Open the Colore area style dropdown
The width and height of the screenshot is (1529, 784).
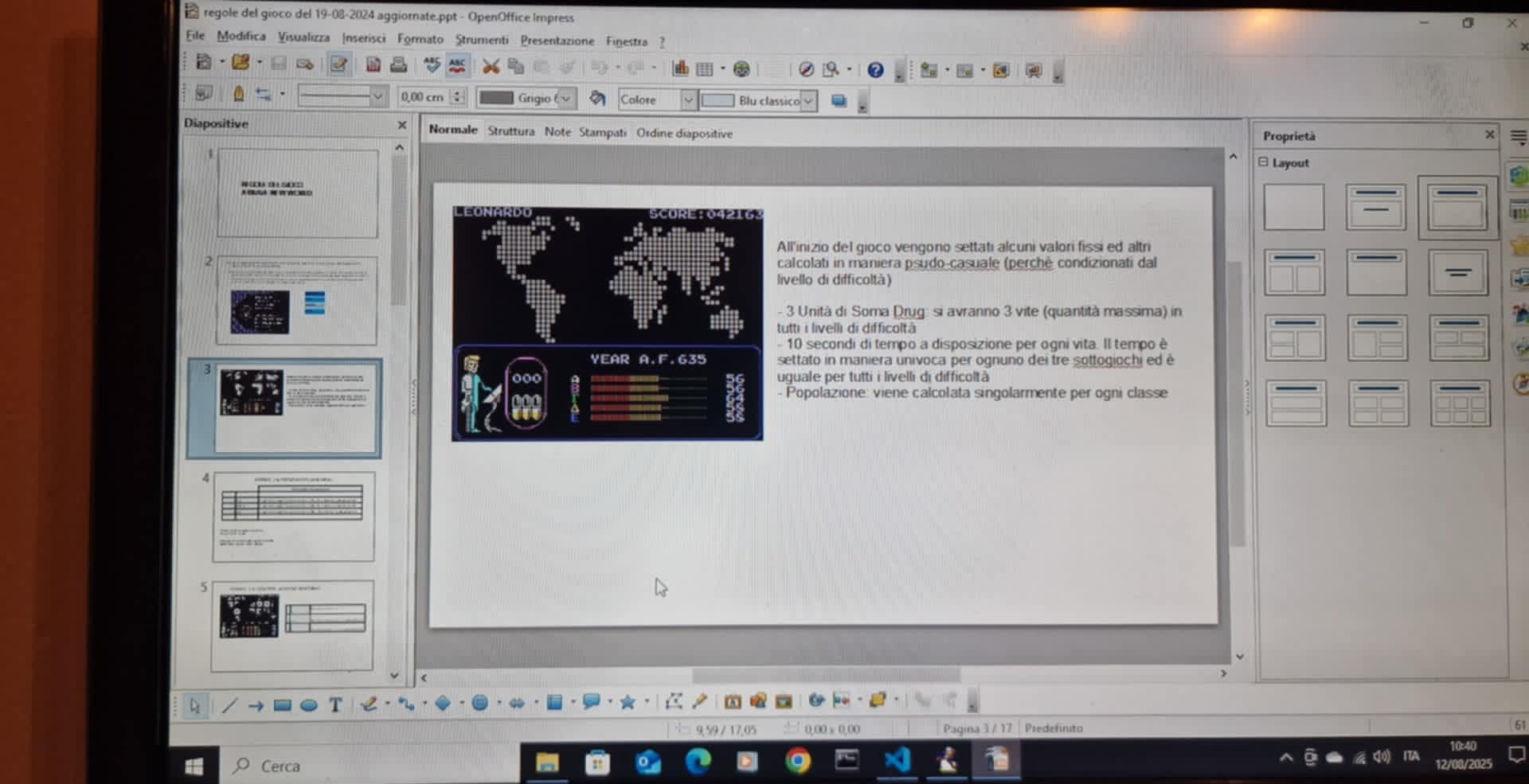pos(688,99)
